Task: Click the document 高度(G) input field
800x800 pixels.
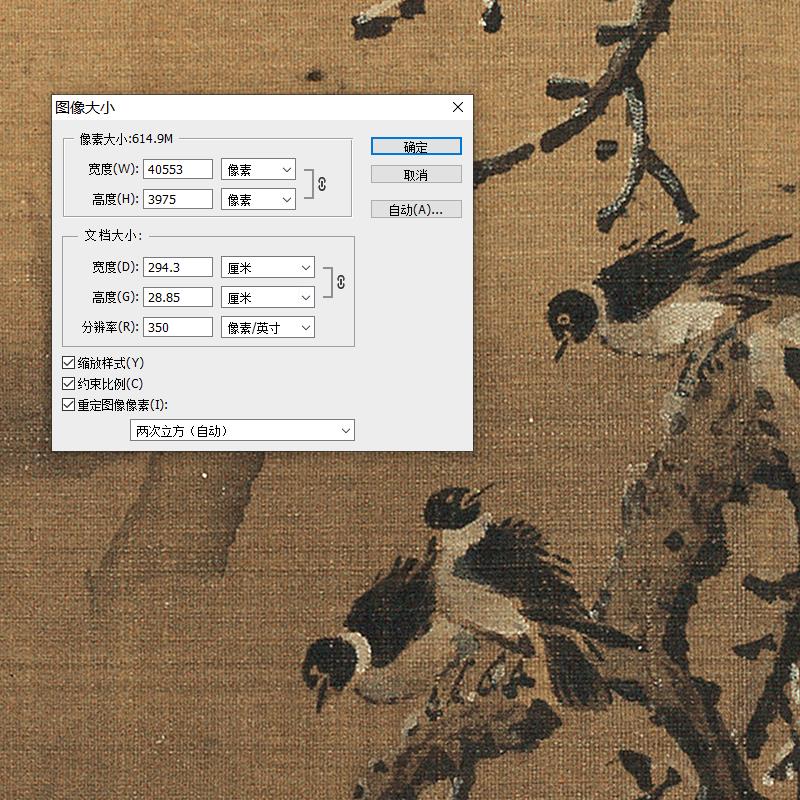Action: tap(178, 297)
